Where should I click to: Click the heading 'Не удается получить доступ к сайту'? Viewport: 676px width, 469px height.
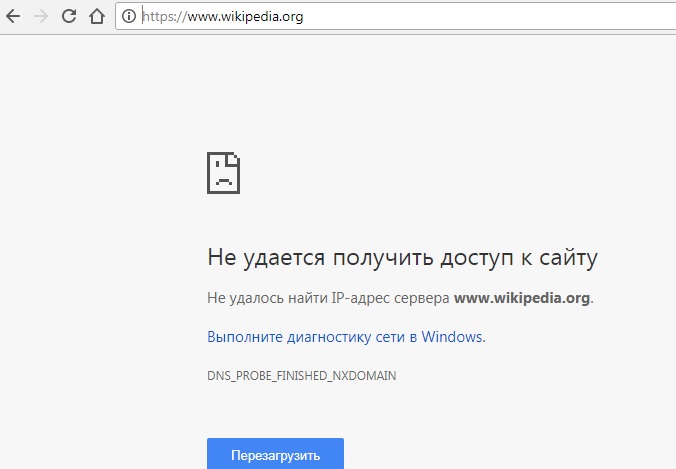click(402, 258)
